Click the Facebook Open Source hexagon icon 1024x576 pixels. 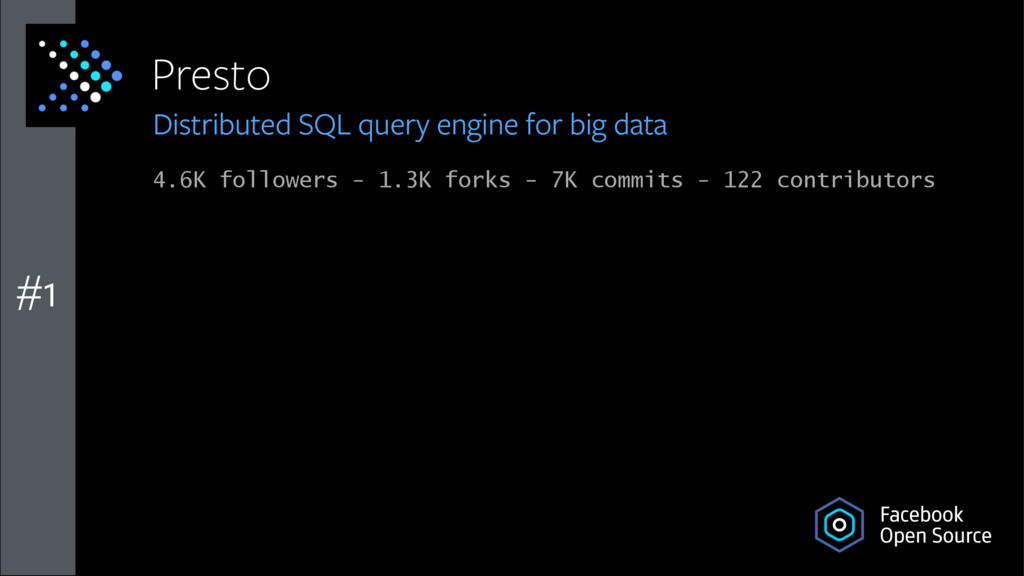coord(839,524)
